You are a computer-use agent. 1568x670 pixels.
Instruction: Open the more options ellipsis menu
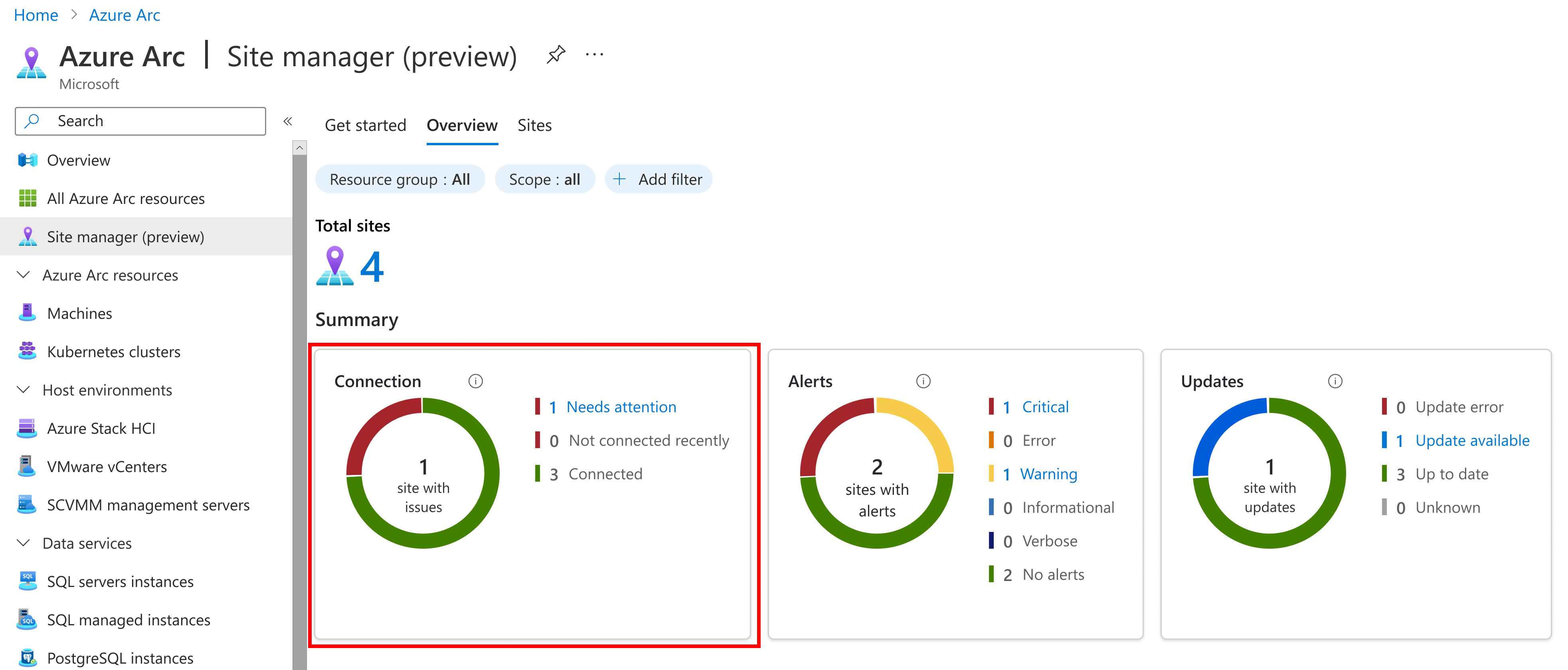[x=594, y=55]
